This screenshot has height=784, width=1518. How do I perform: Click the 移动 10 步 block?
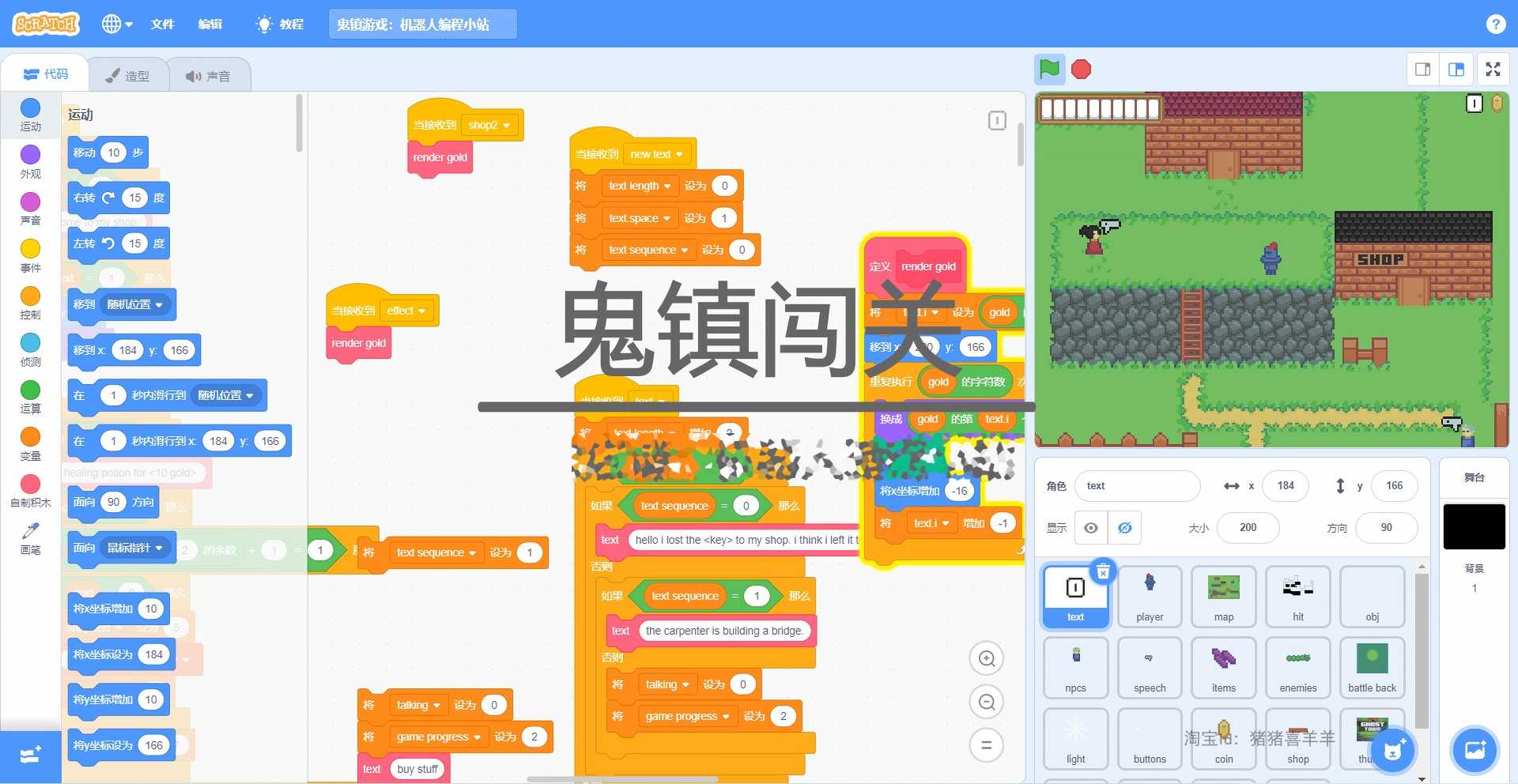tap(108, 153)
